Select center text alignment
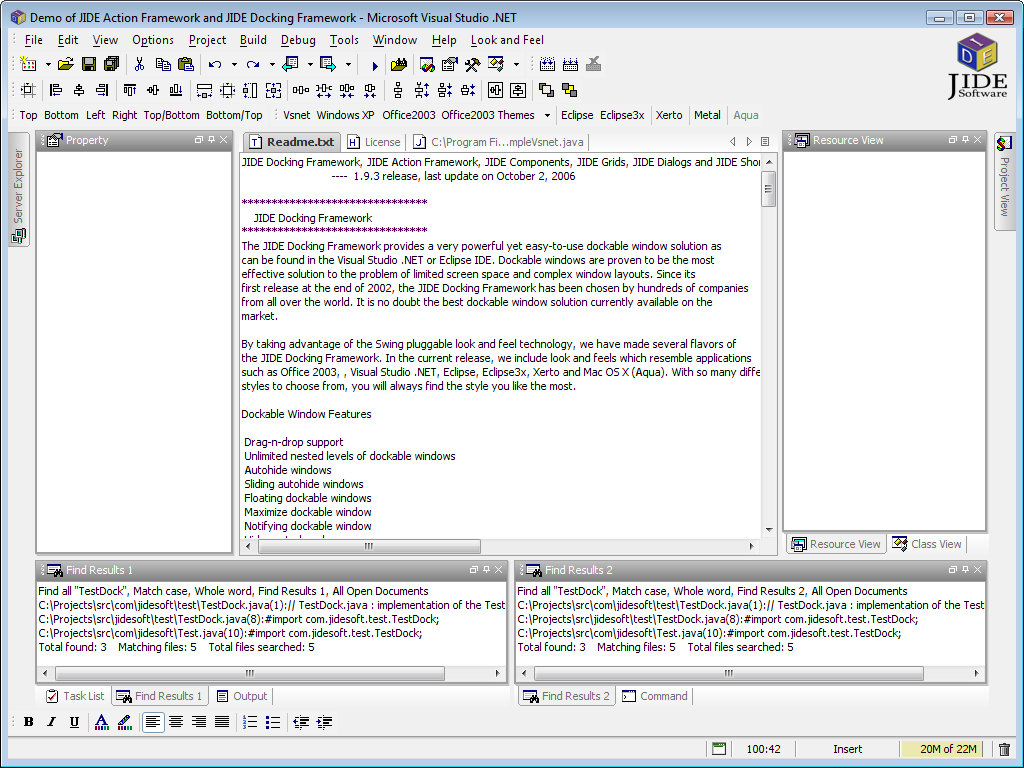 point(176,722)
